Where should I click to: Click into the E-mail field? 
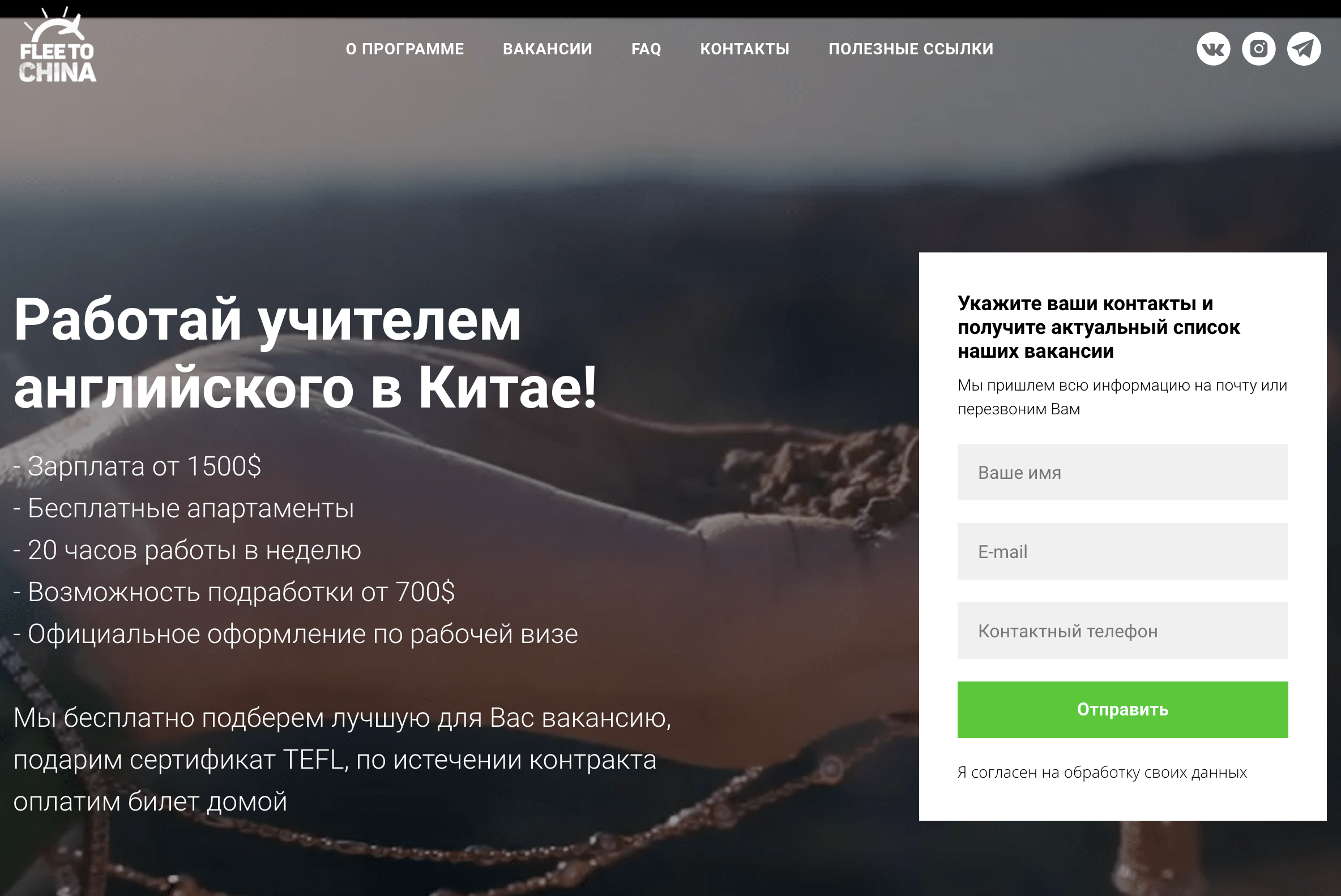pyautogui.click(x=1122, y=551)
